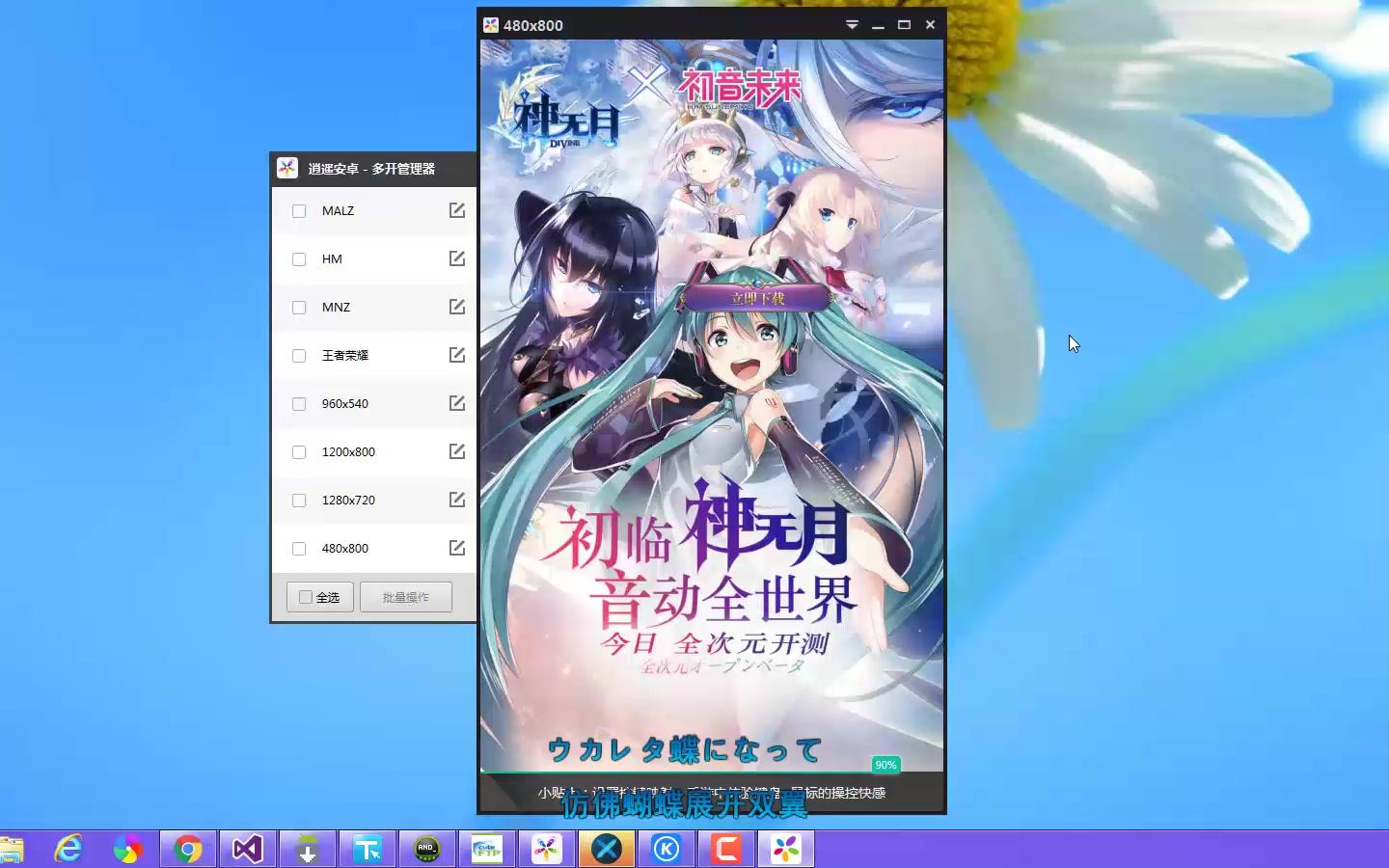Switch to the multi-instance manager taskbar button
Image resolution: width=1389 pixels, height=868 pixels.
[547, 850]
